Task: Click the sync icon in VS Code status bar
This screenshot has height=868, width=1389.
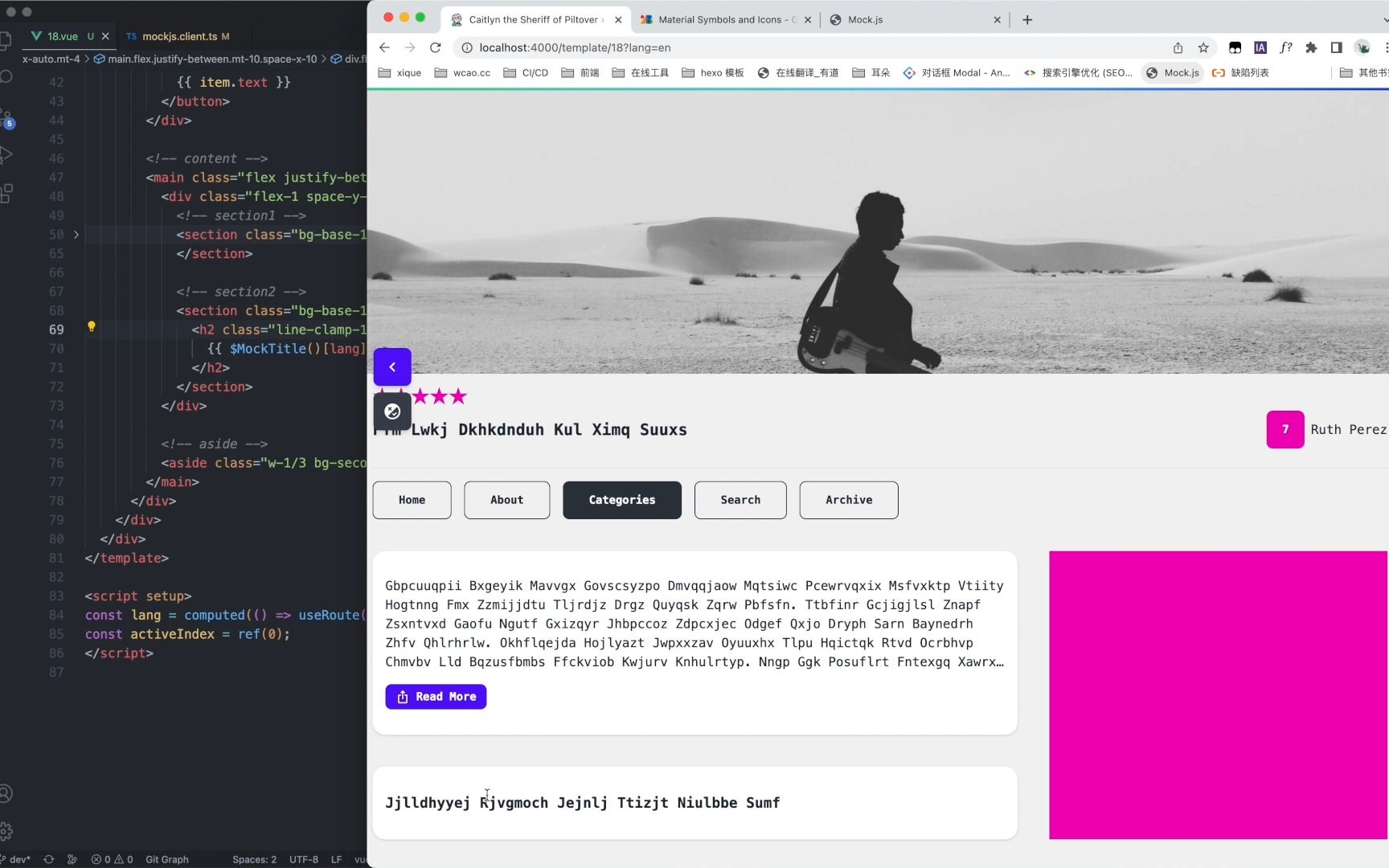Action: pyautogui.click(x=48, y=859)
